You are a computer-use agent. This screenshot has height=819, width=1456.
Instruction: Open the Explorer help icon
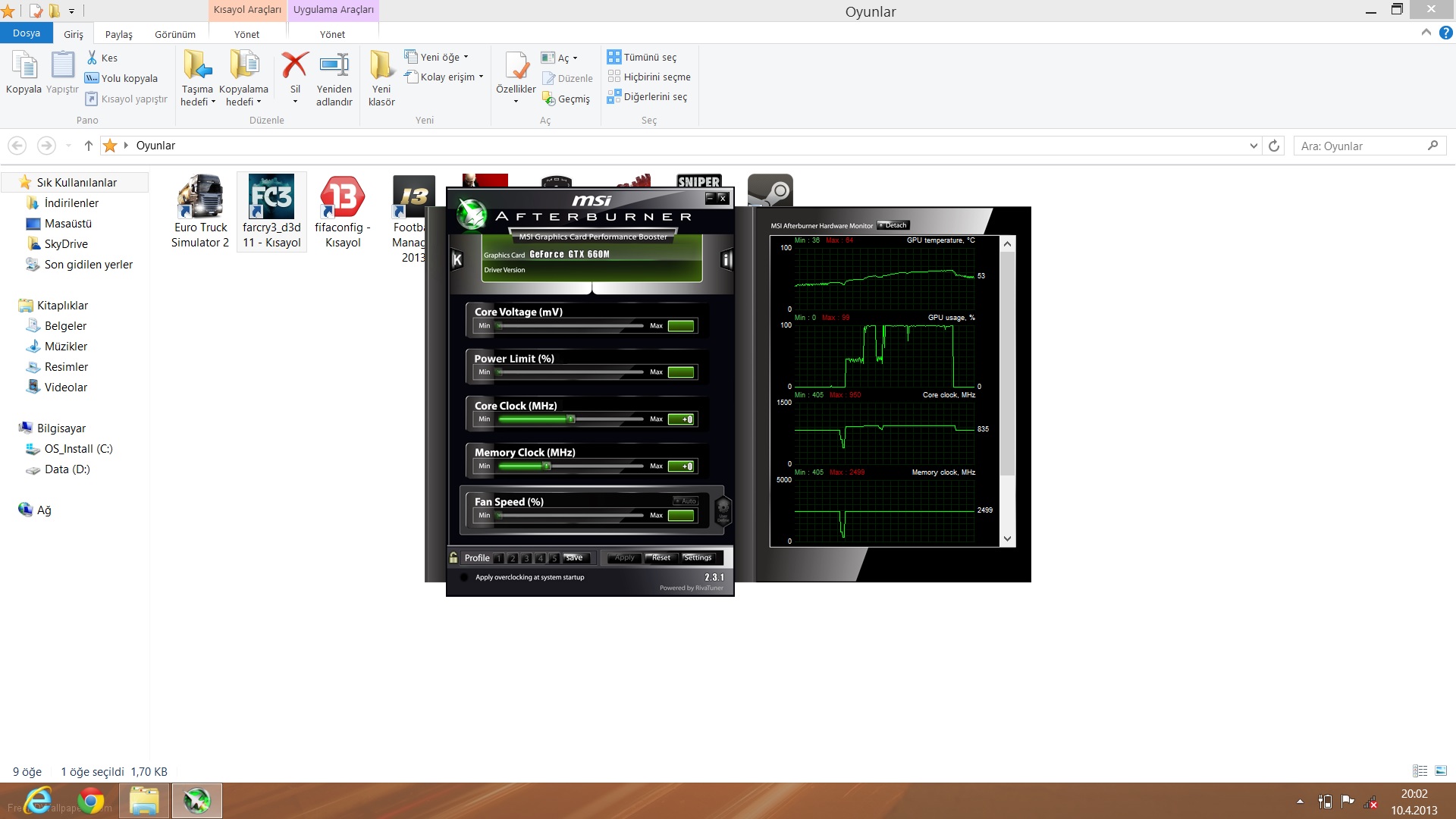pos(1445,33)
